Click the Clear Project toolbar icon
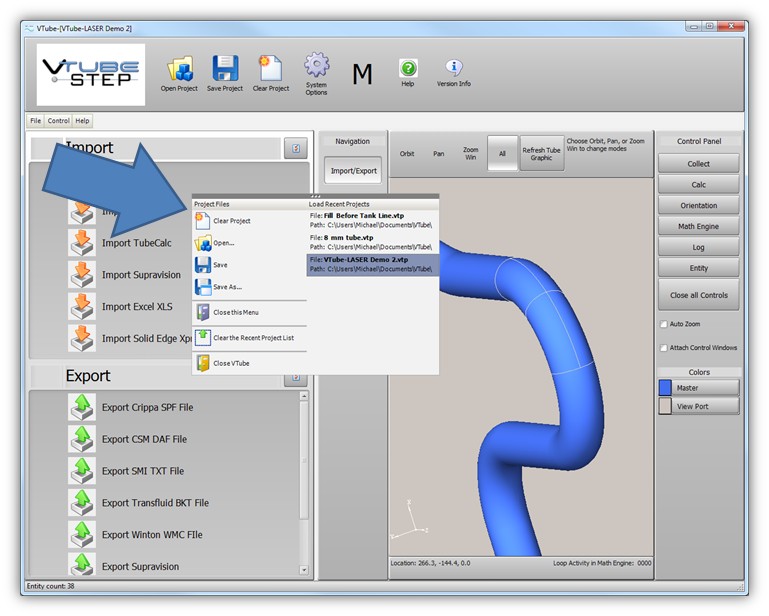 pos(270,69)
